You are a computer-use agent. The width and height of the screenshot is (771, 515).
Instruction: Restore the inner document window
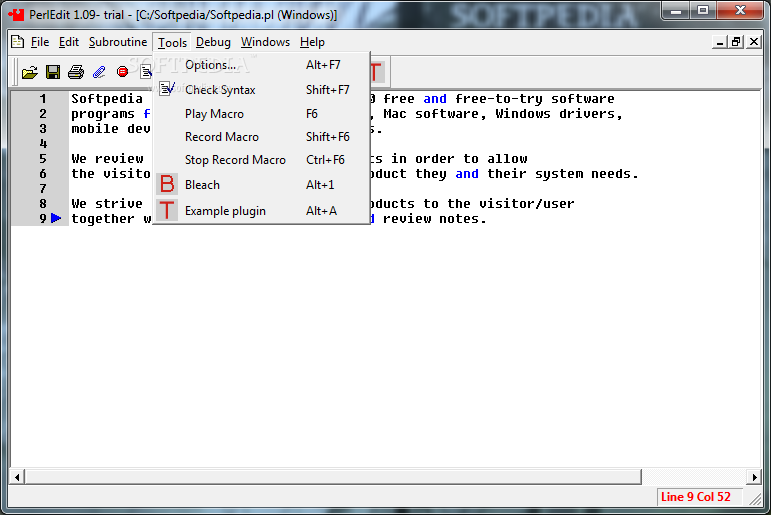click(736, 42)
